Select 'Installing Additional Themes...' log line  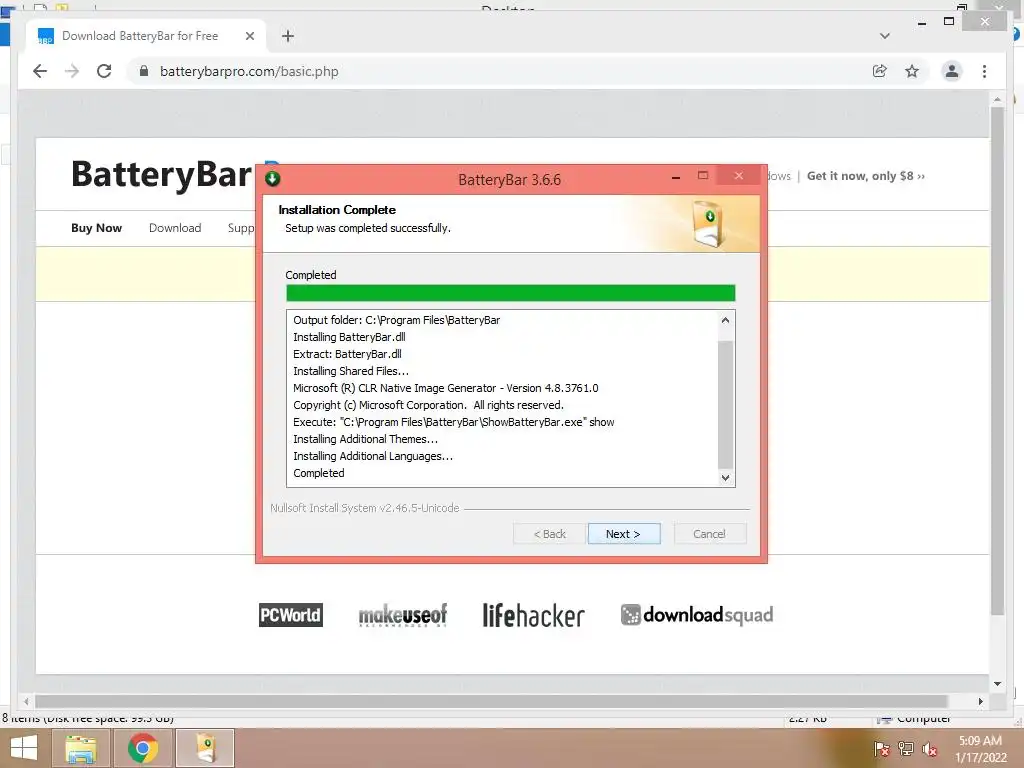365,439
